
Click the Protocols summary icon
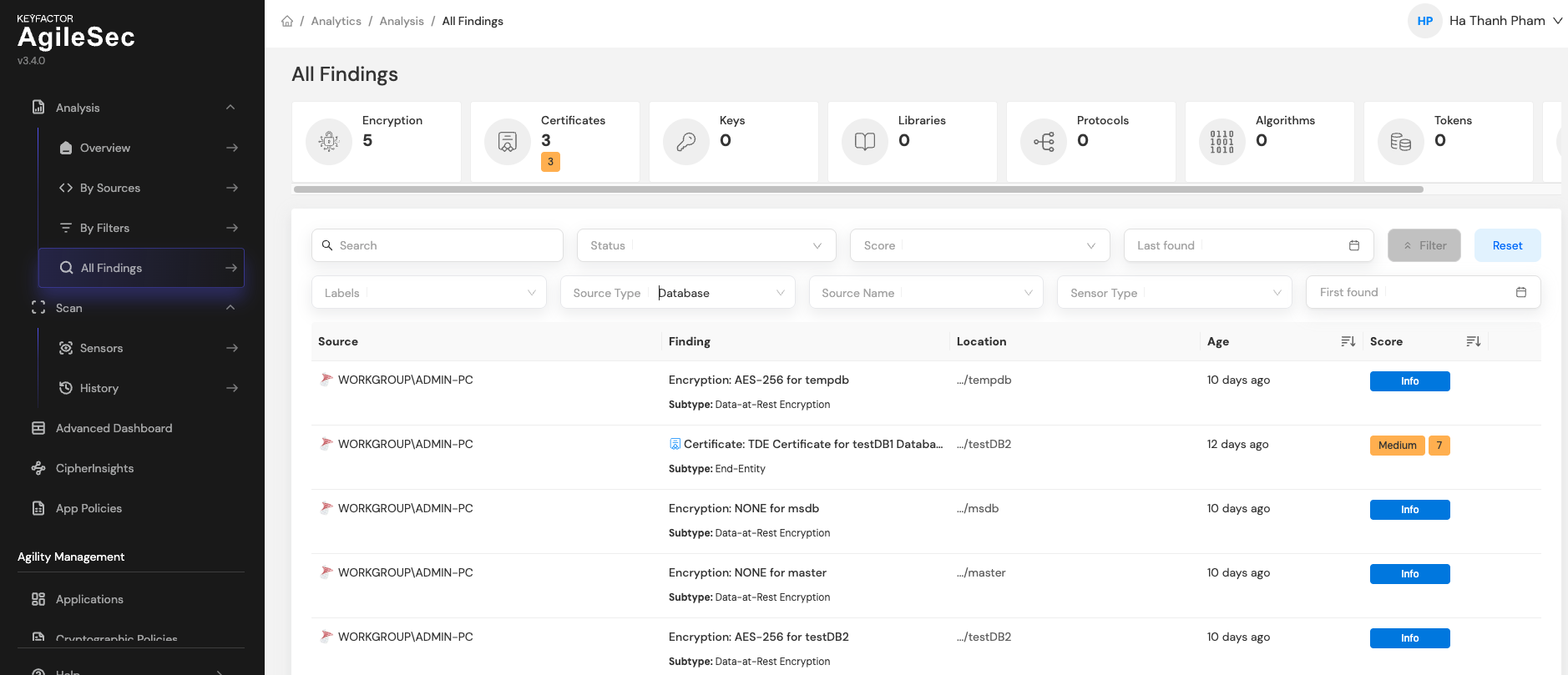coord(1044,142)
